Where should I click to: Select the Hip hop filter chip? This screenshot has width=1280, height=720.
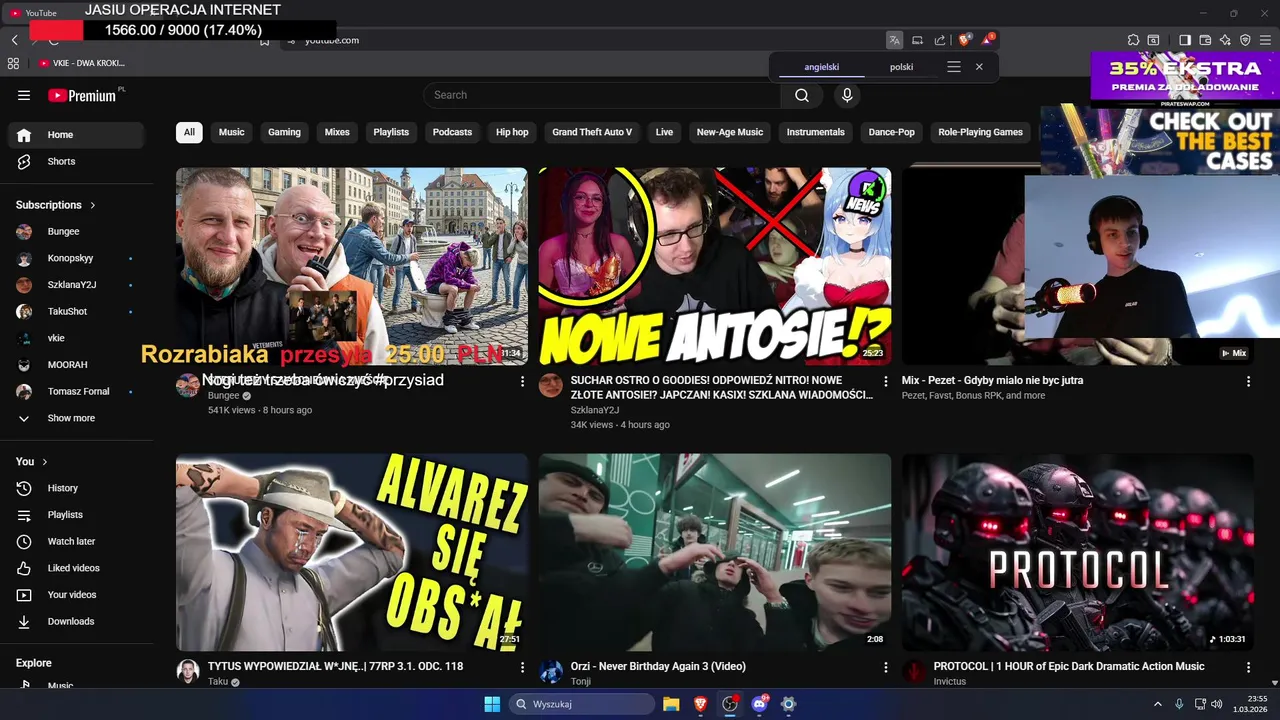click(x=512, y=132)
